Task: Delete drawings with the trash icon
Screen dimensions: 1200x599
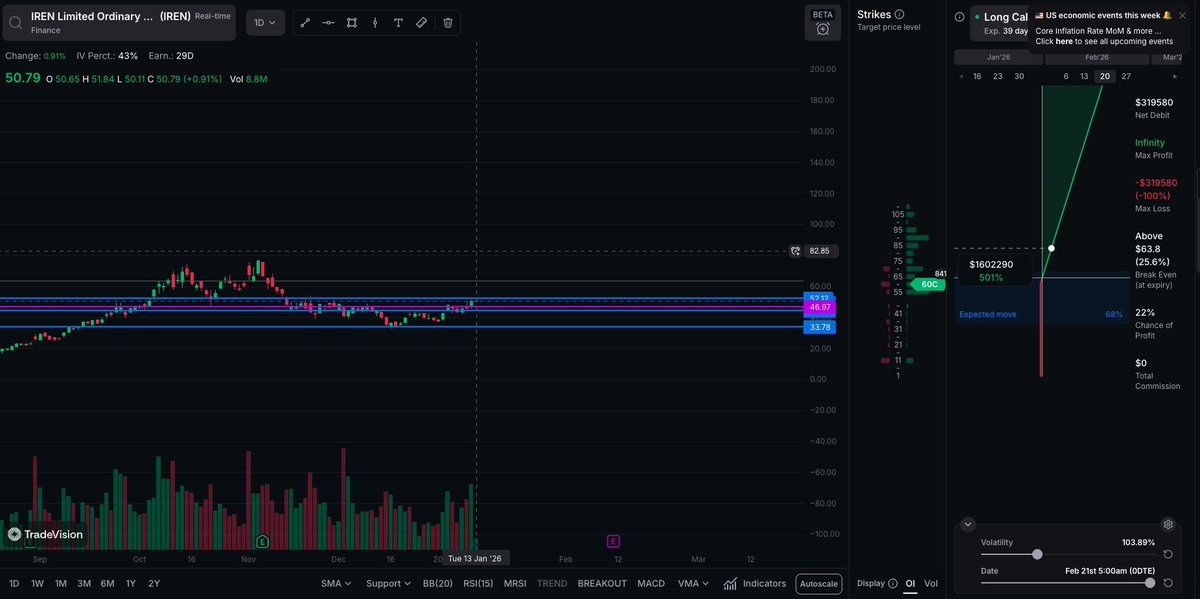Action: click(x=448, y=22)
